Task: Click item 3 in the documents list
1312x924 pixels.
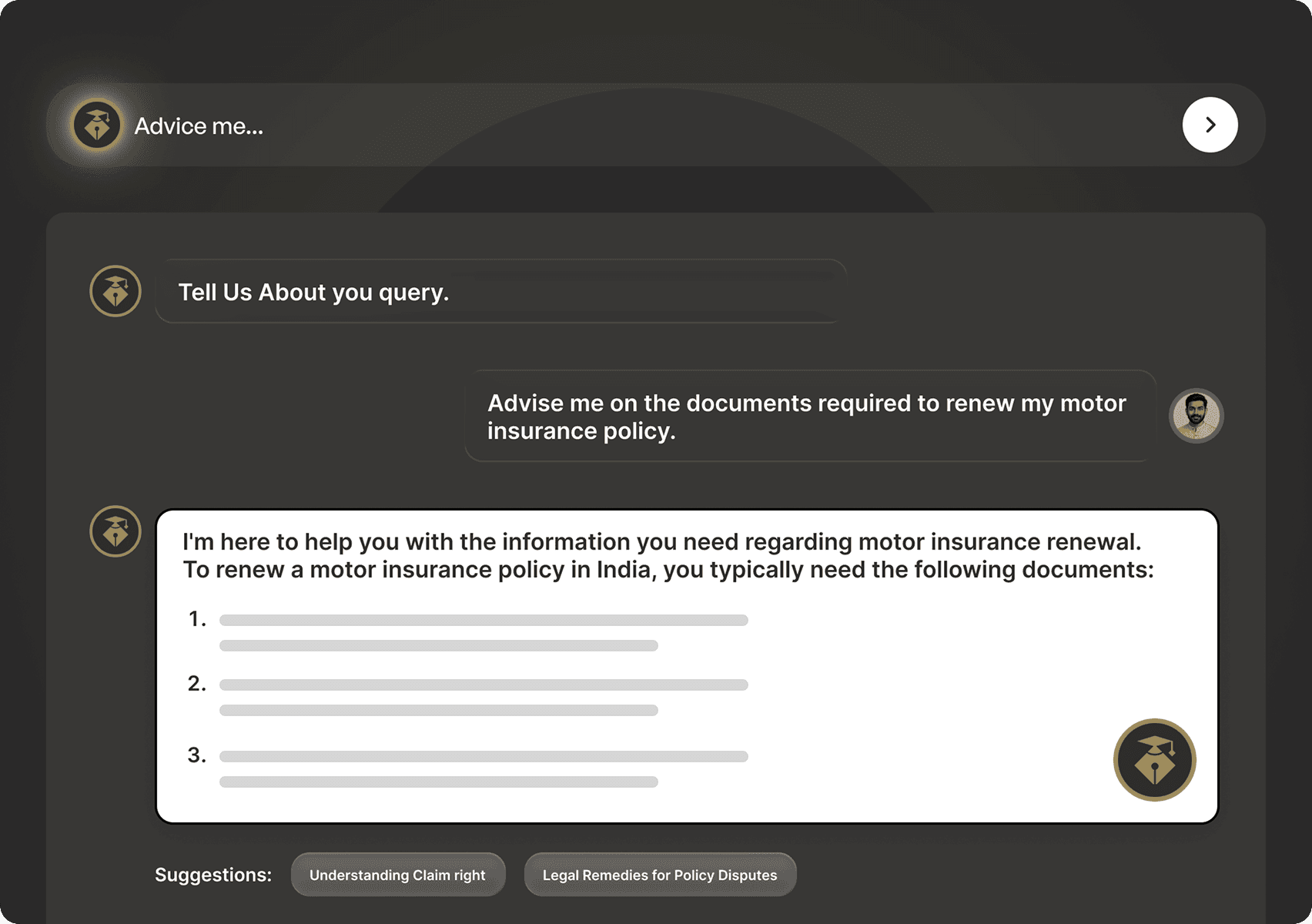Action: pyautogui.click(x=484, y=755)
